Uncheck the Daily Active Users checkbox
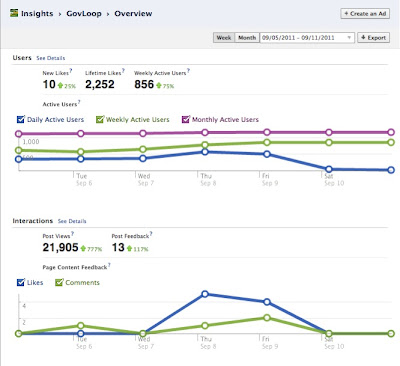 (x=21, y=119)
